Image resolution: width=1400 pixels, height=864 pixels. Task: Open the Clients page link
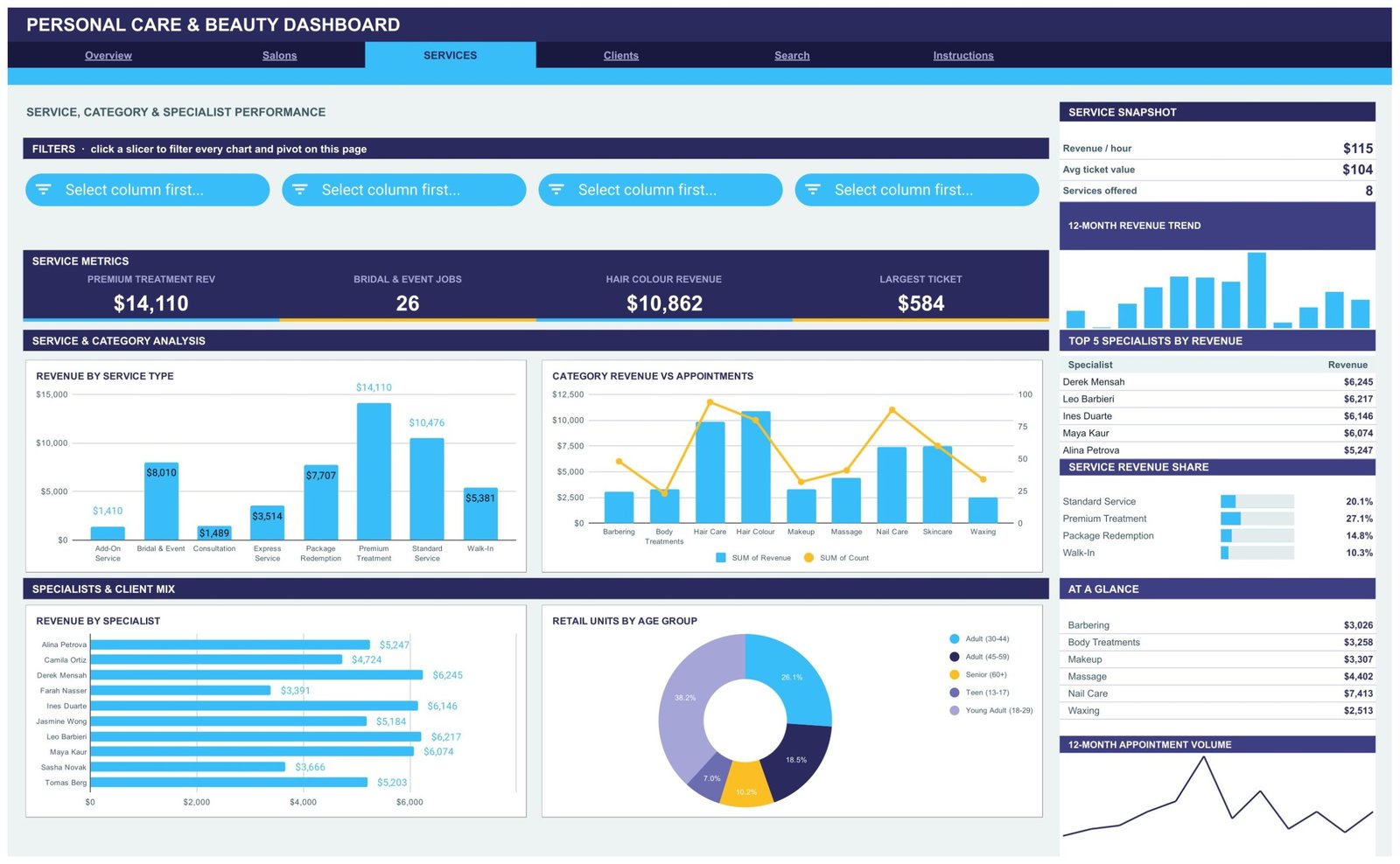pyautogui.click(x=621, y=55)
